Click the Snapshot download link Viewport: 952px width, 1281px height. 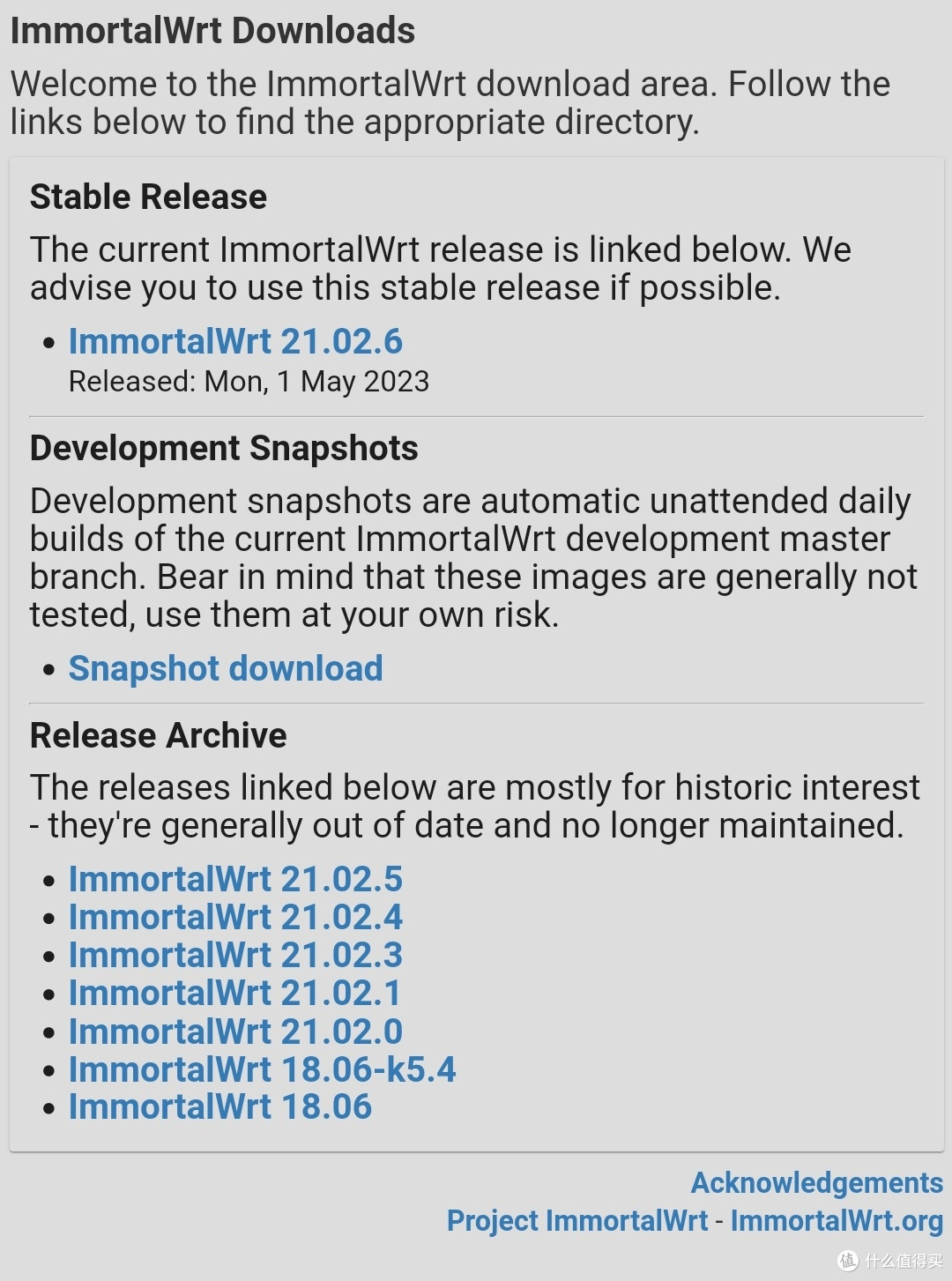click(x=226, y=669)
